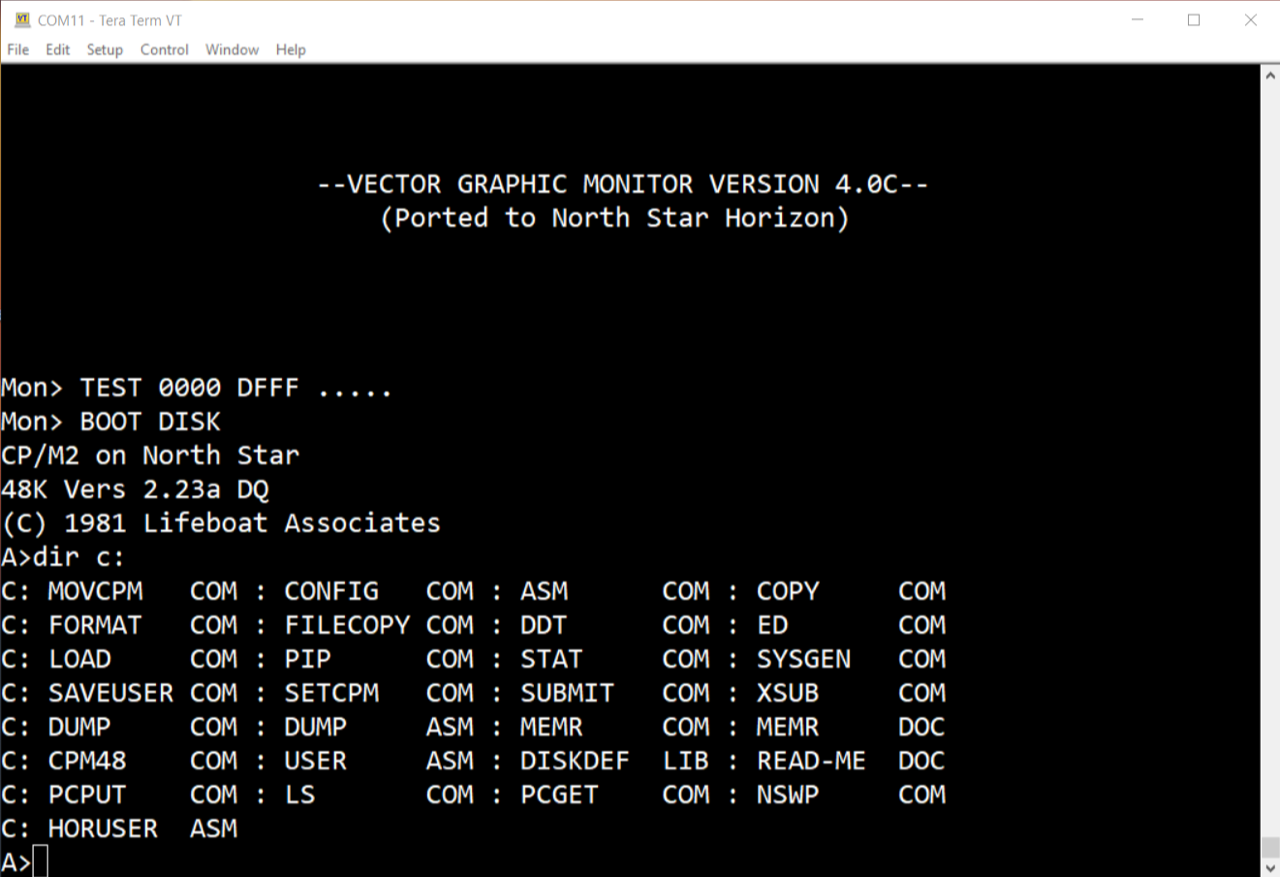Close the Tera Term window
The image size is (1280, 877).
coord(1250,20)
